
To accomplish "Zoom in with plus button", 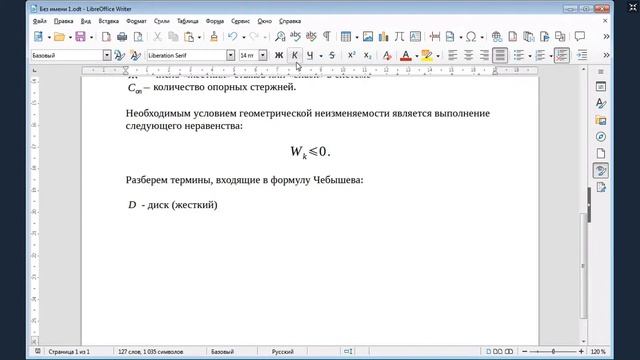I will coord(581,351).
